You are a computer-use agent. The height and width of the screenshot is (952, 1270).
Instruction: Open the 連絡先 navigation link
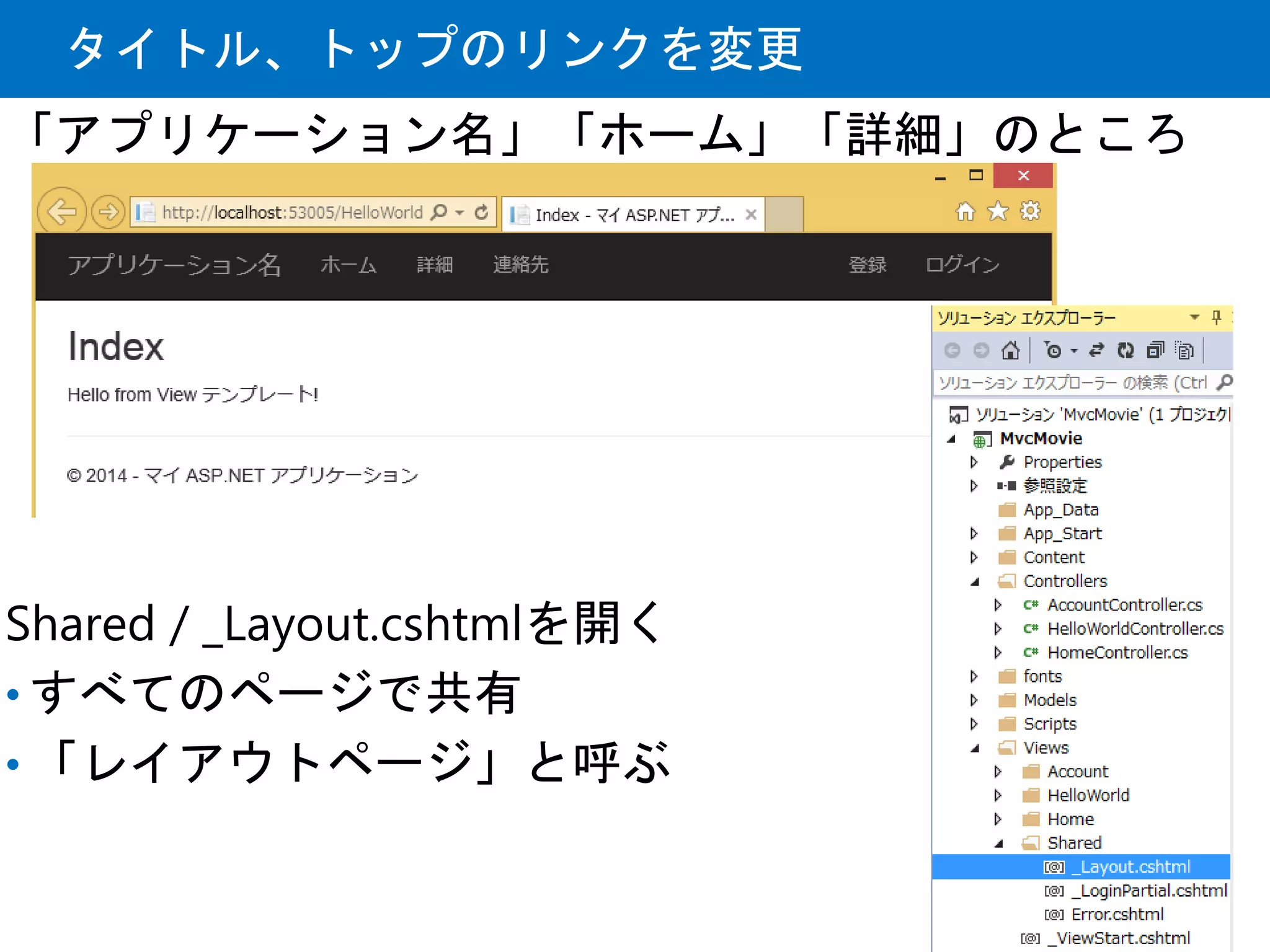pos(521,265)
